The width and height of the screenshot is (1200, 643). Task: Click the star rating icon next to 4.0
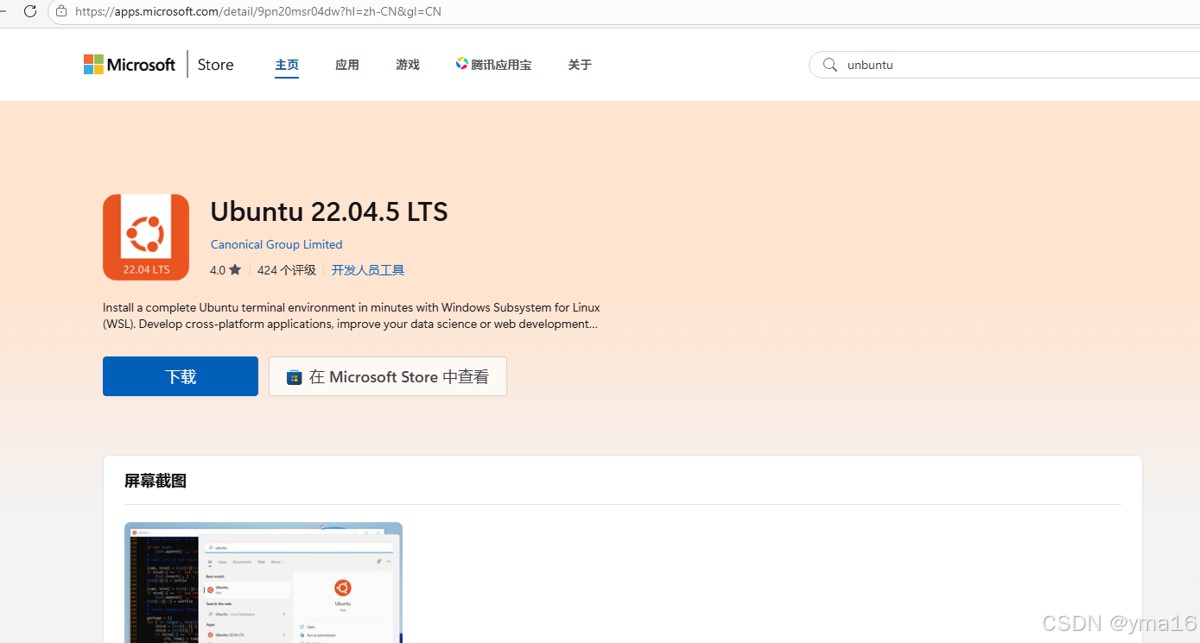tap(235, 270)
